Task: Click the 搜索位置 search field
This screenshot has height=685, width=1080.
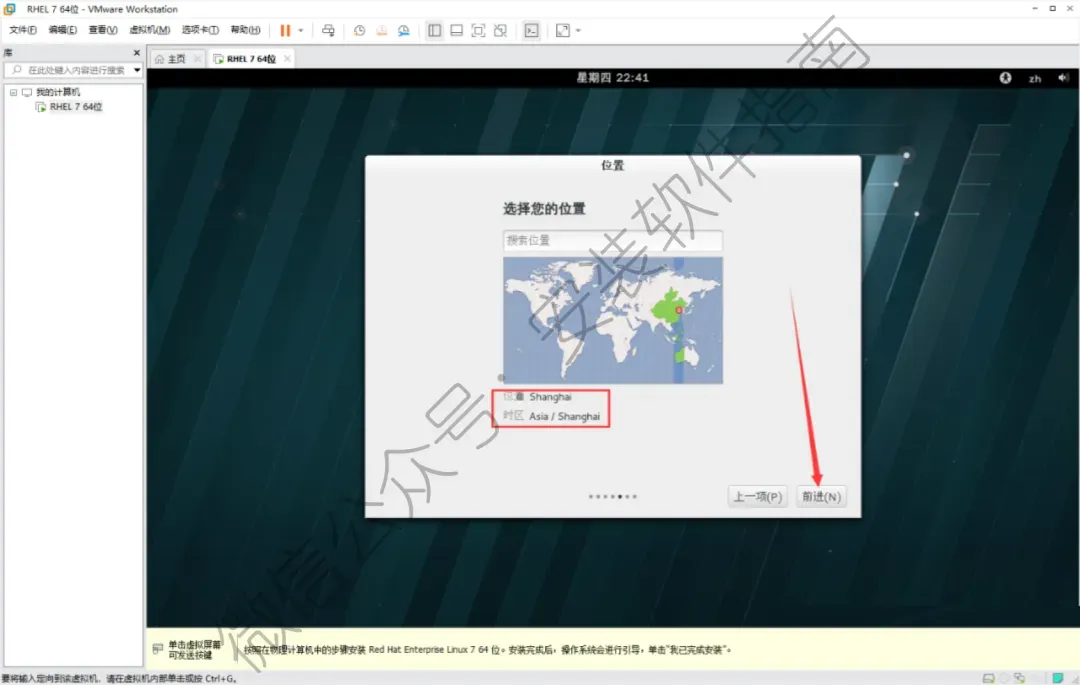Action: [612, 240]
